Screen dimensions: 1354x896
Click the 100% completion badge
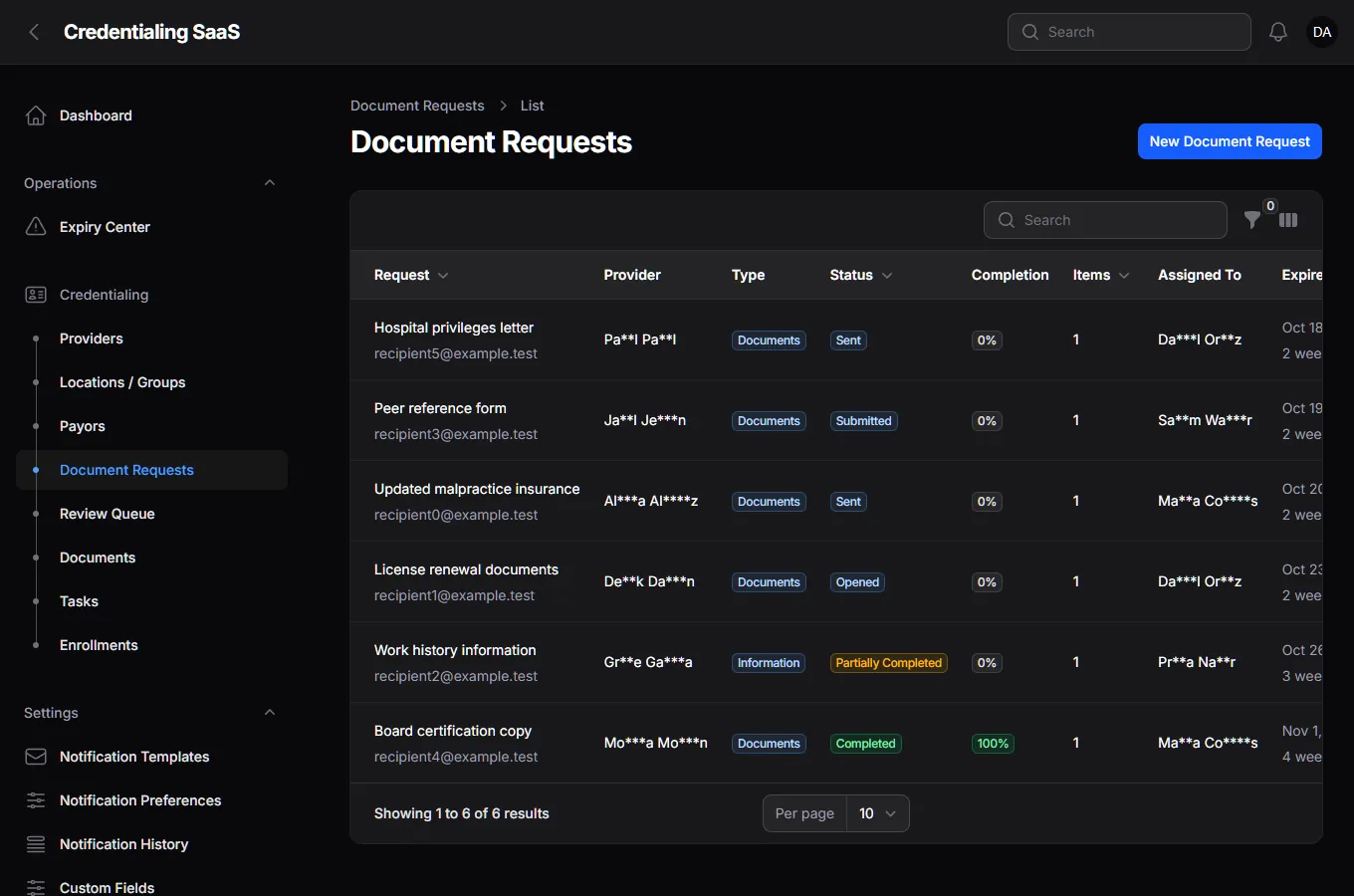pos(993,744)
